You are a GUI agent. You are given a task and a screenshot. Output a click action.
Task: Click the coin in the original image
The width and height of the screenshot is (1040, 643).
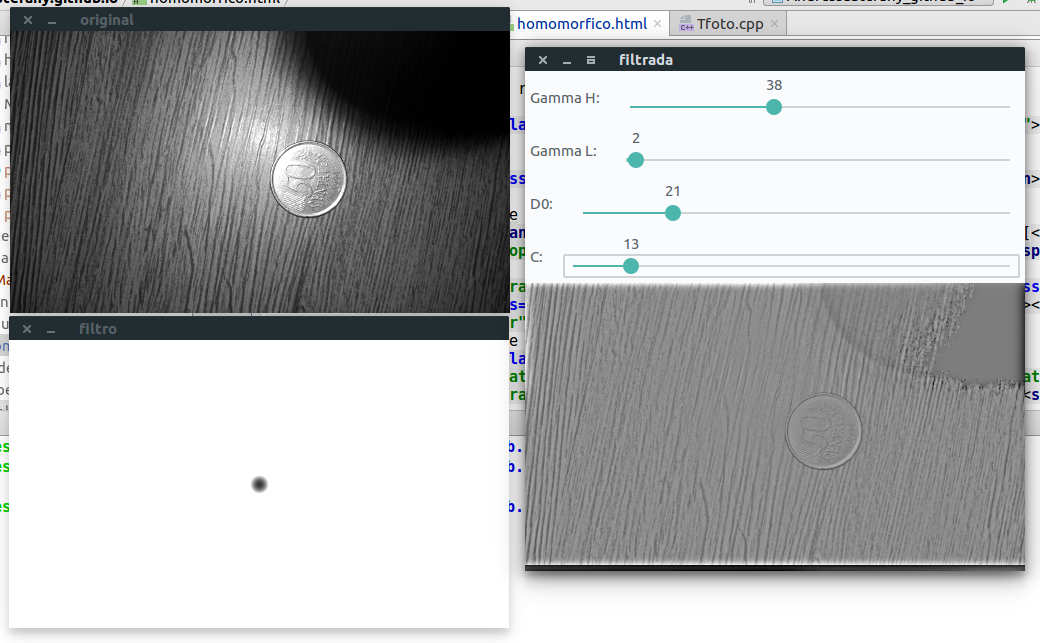pos(309,179)
